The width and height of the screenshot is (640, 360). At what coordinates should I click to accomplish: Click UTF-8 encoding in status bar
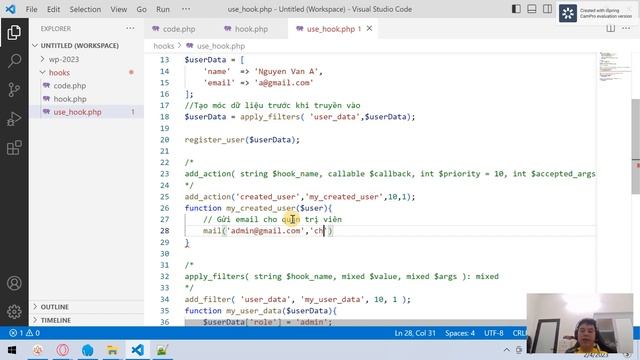pos(493,333)
